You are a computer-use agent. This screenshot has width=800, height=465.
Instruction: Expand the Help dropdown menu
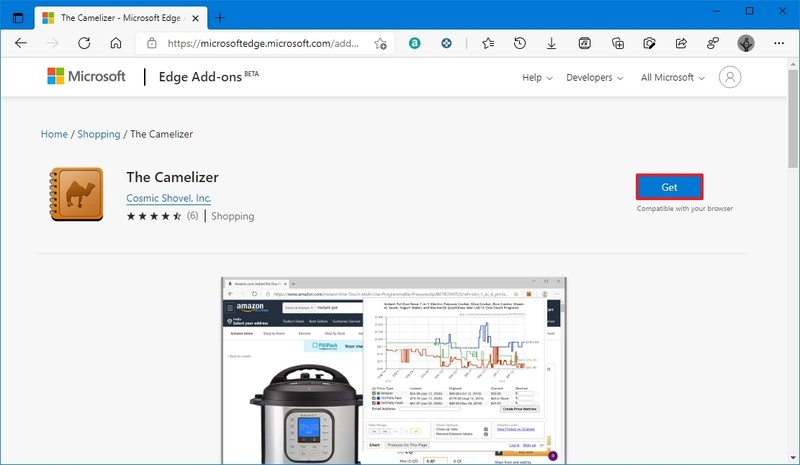click(537, 78)
